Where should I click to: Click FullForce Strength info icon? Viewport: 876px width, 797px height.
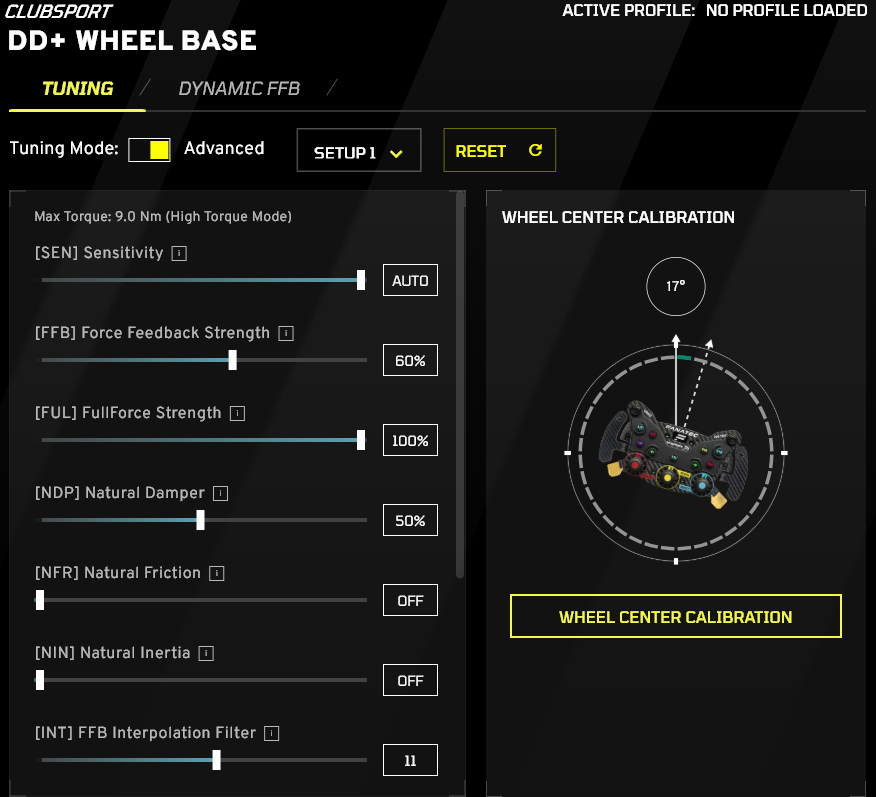pyautogui.click(x=237, y=414)
